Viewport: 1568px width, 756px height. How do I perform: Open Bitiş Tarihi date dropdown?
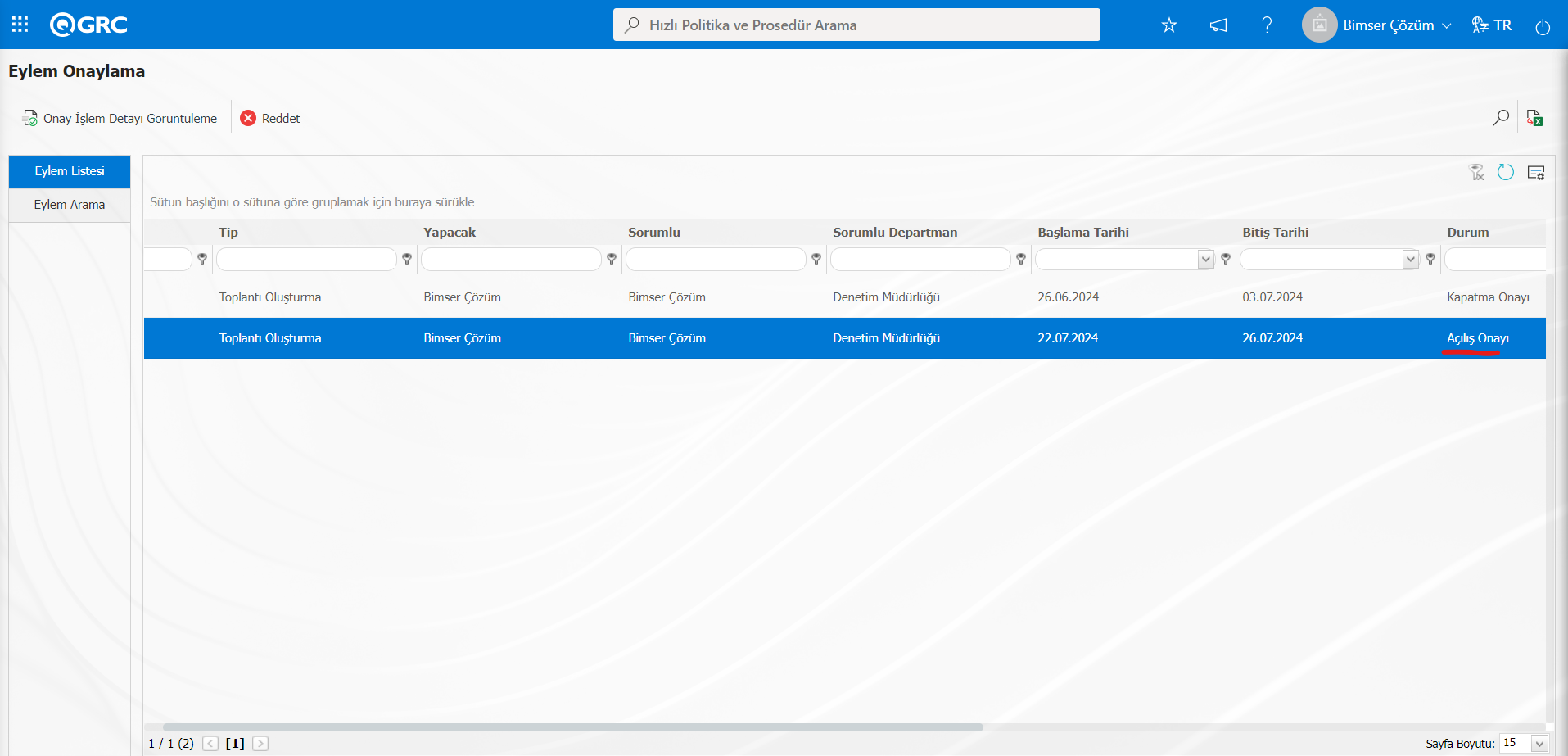1410,260
